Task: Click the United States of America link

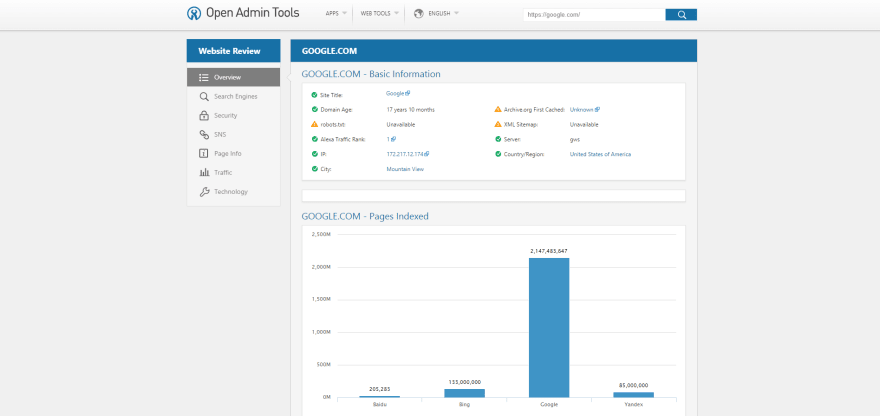Action: coord(600,154)
